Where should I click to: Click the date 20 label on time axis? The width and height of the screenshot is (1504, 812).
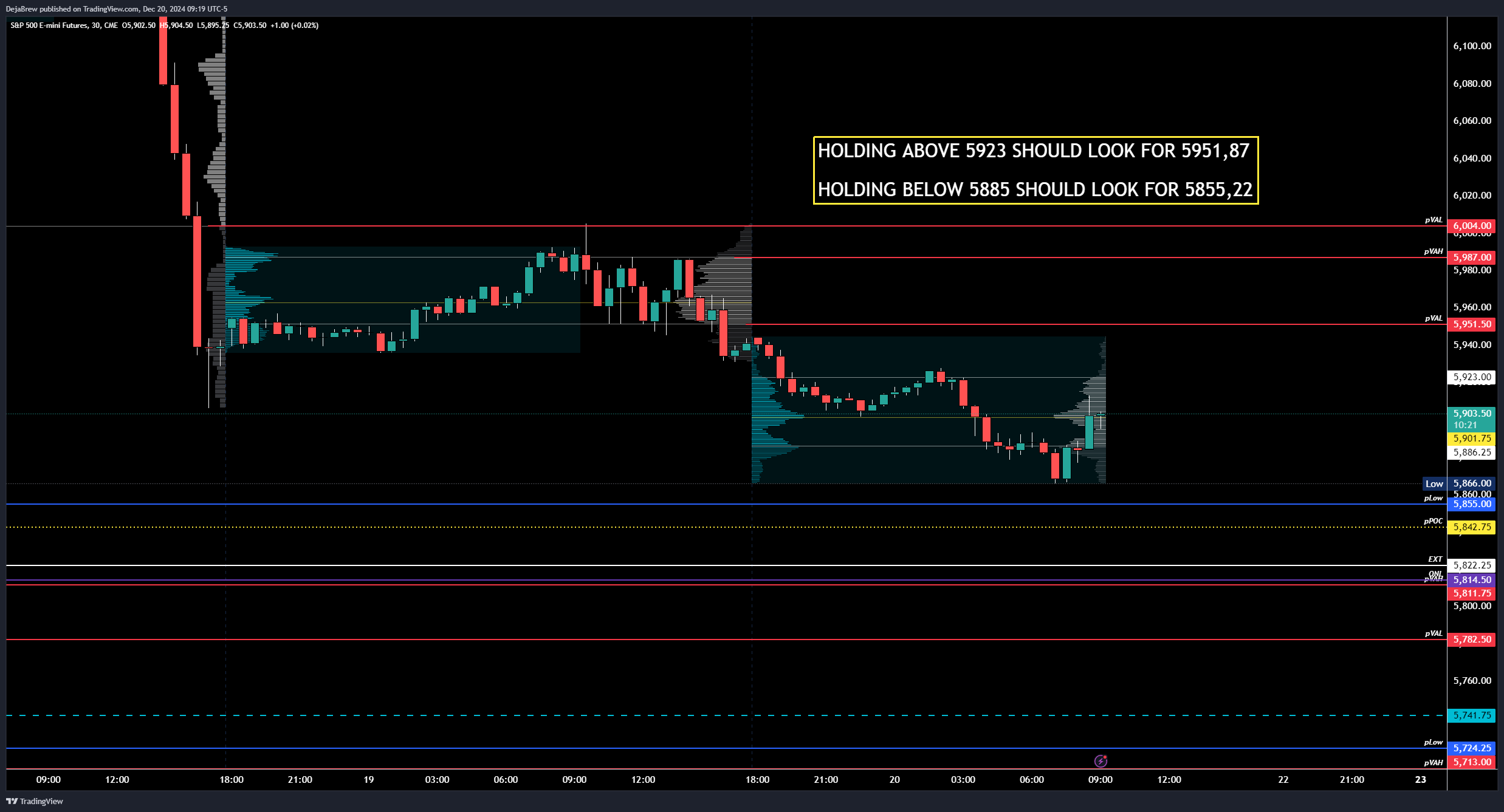coord(894,780)
